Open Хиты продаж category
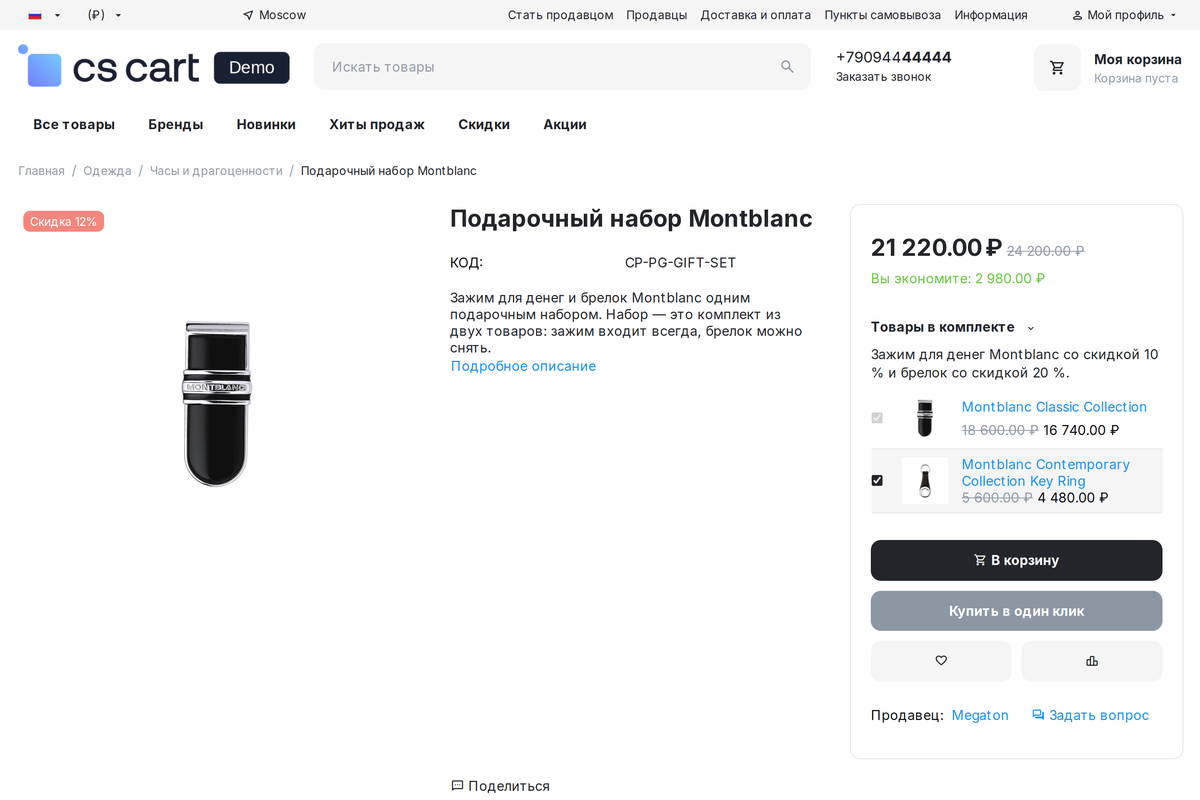 point(377,124)
